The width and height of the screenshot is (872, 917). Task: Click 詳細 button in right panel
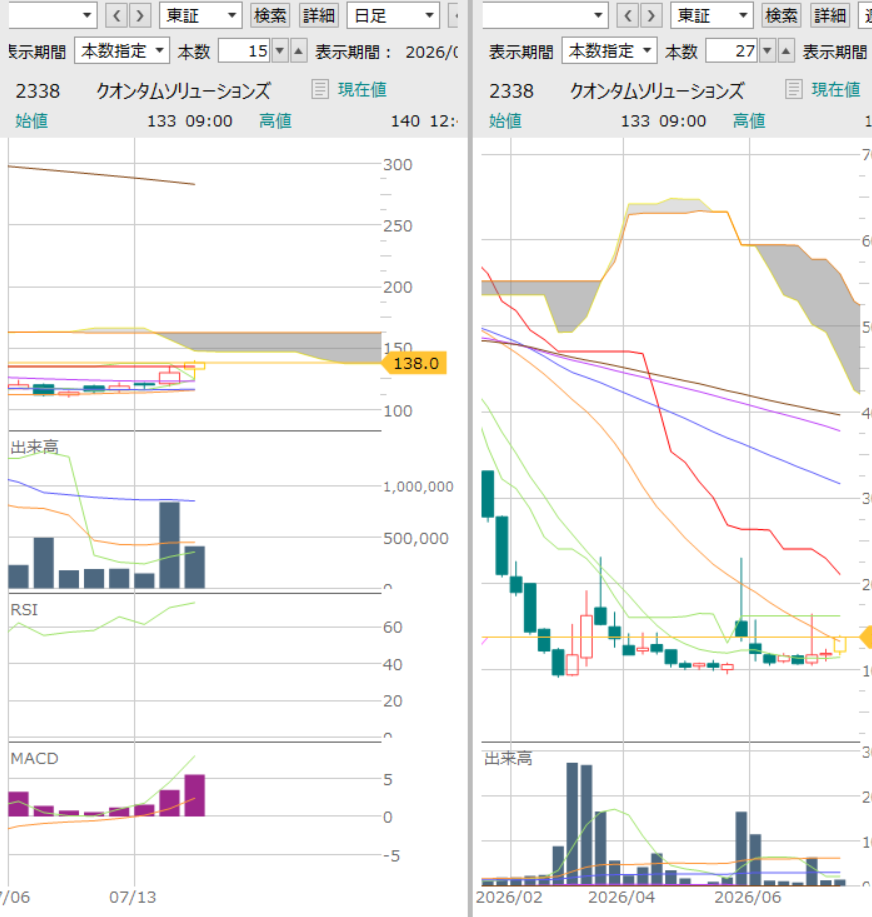pyautogui.click(x=830, y=16)
